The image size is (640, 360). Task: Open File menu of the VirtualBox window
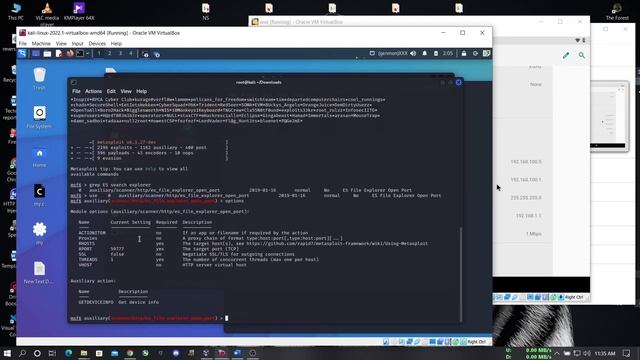pos(22,44)
